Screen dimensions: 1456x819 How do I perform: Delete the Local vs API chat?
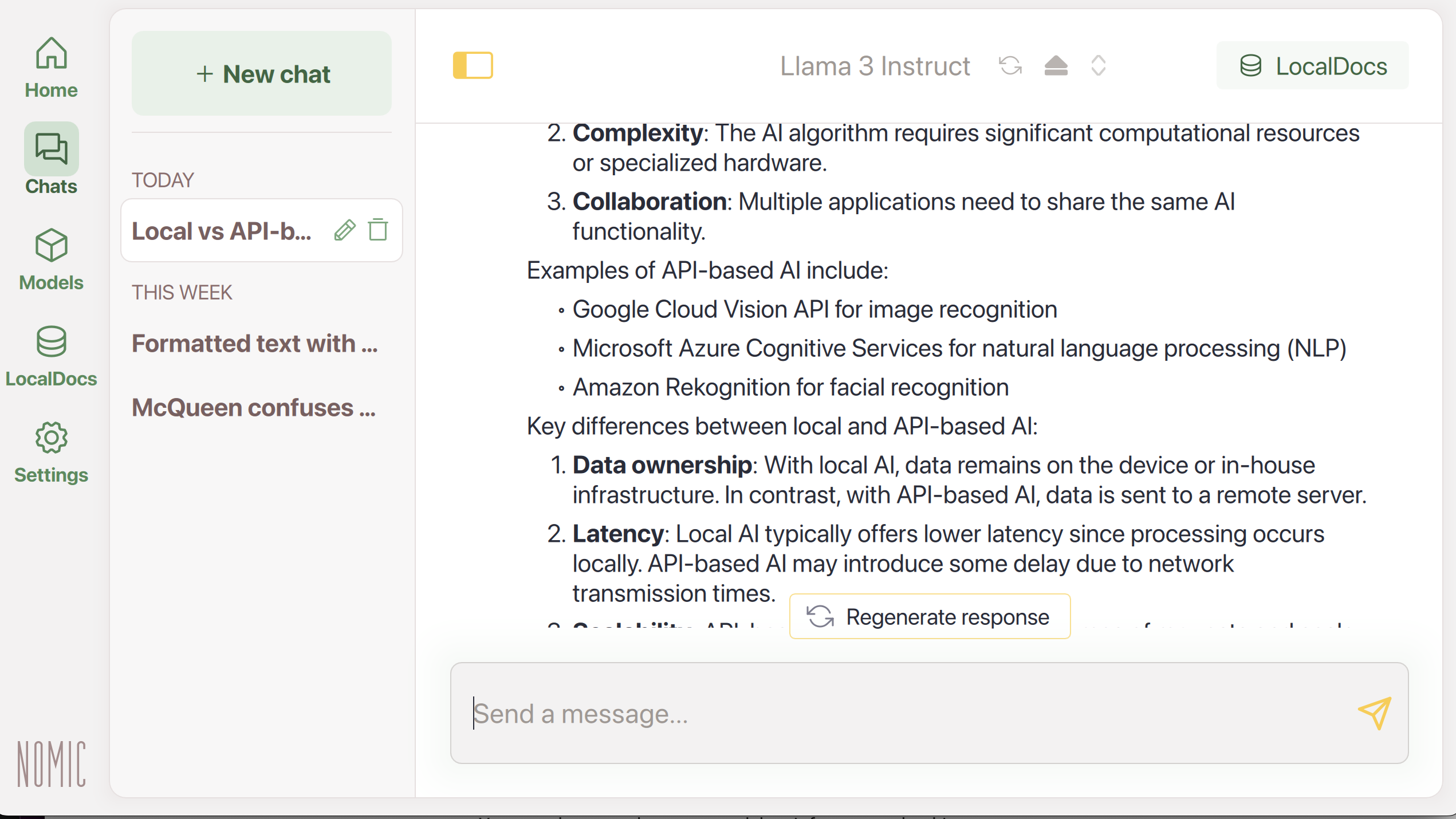coord(378,230)
